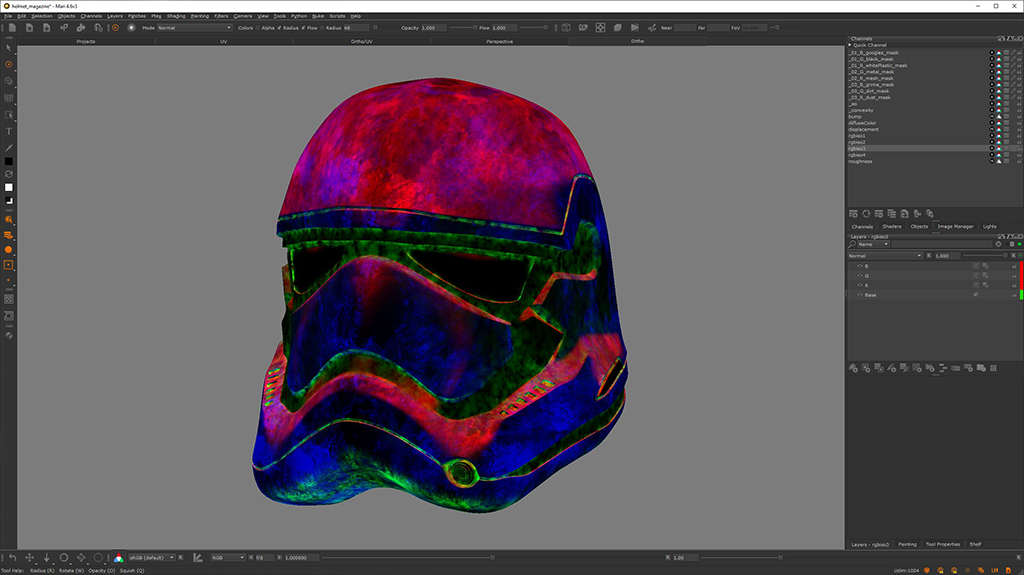1024x575 pixels.
Task: Click the circle icon in bottom toolbar
Action: 64,557
